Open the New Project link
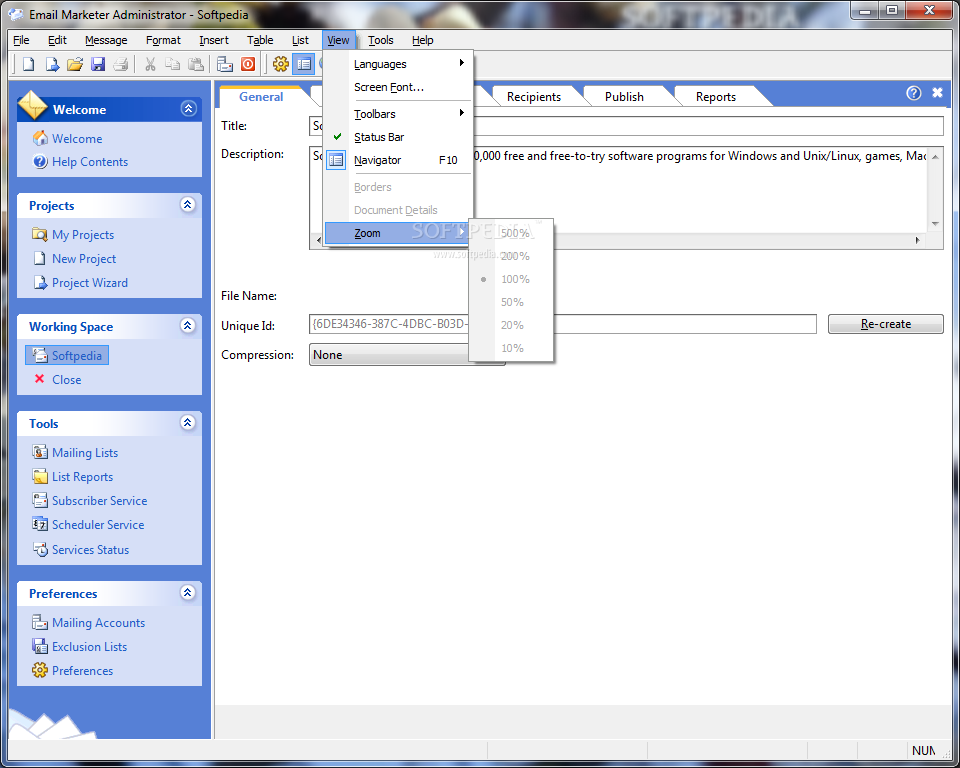 pyautogui.click(x=84, y=258)
